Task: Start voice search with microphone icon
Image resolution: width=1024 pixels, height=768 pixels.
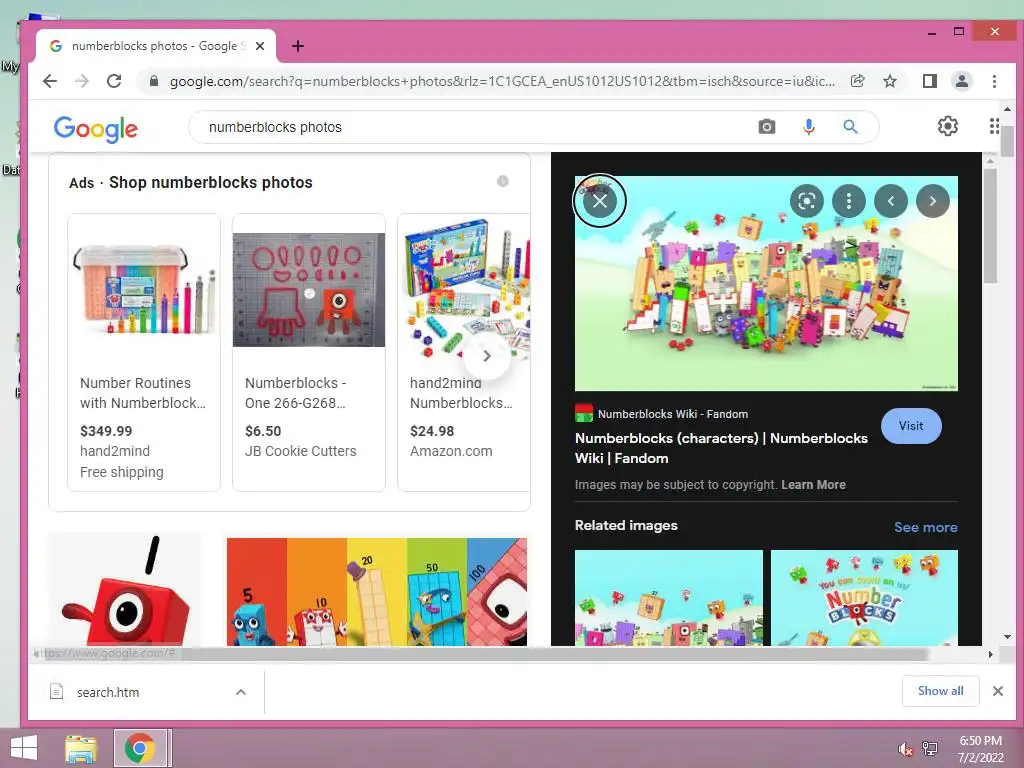Action: [x=808, y=127]
